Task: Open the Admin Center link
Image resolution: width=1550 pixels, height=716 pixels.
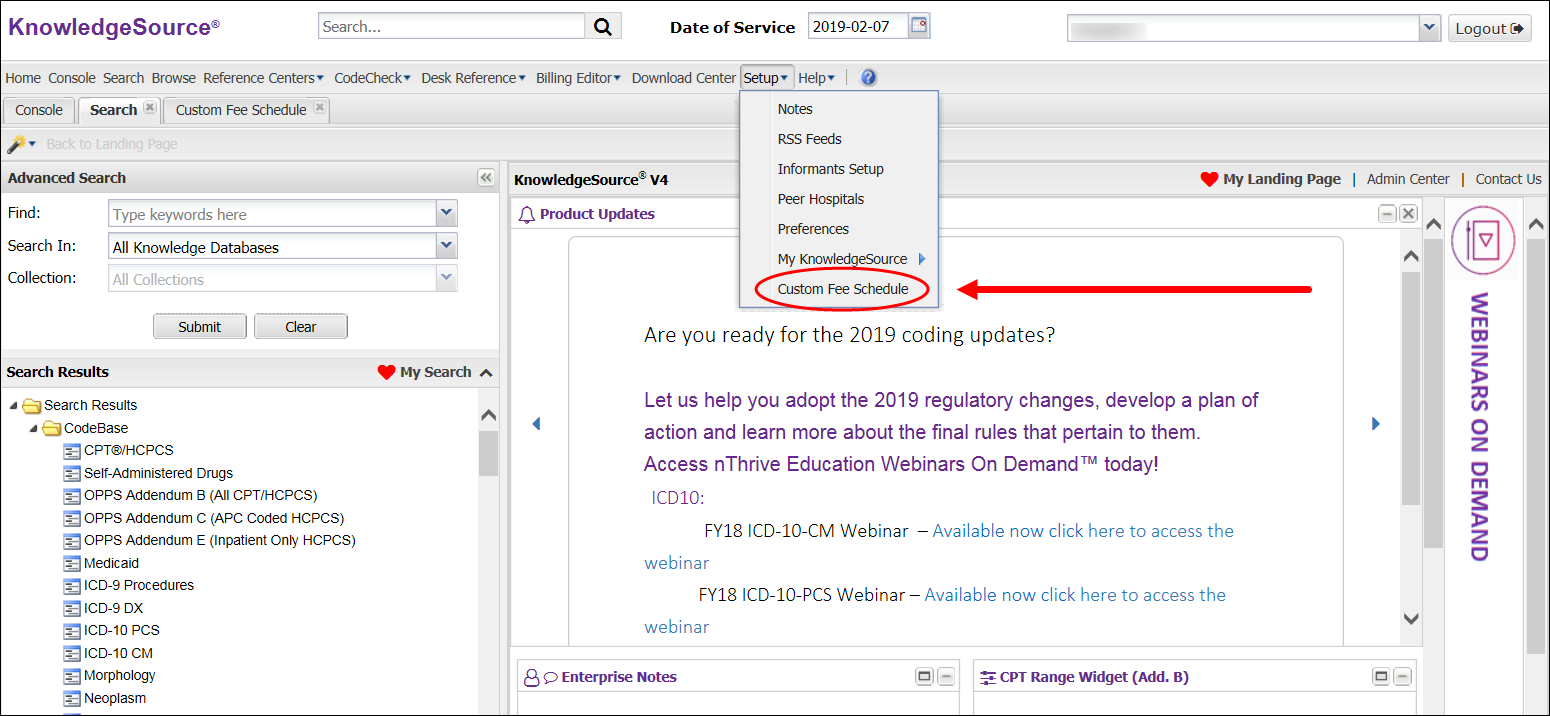Action: click(1407, 179)
